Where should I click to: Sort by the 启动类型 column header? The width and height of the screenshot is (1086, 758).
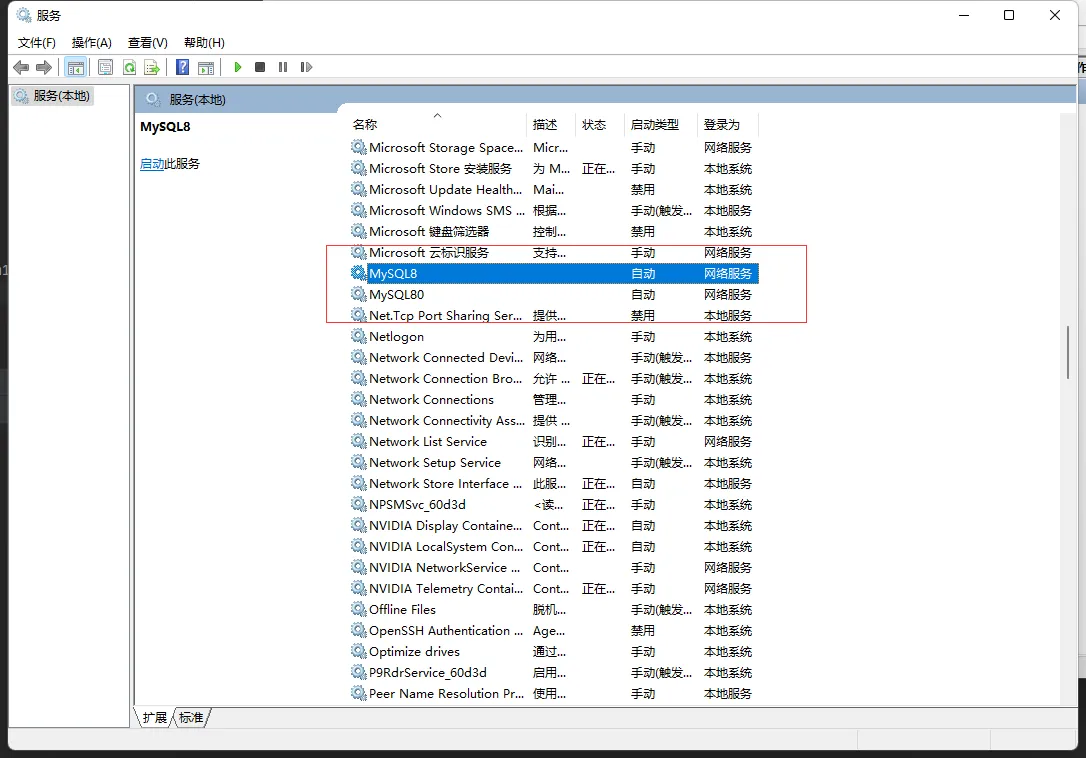pyautogui.click(x=661, y=125)
